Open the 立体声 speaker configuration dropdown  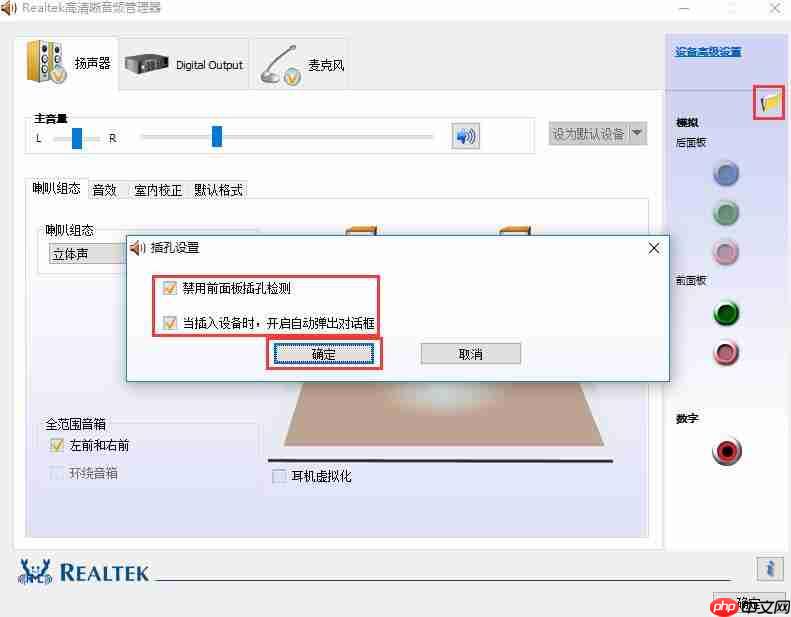coord(87,254)
